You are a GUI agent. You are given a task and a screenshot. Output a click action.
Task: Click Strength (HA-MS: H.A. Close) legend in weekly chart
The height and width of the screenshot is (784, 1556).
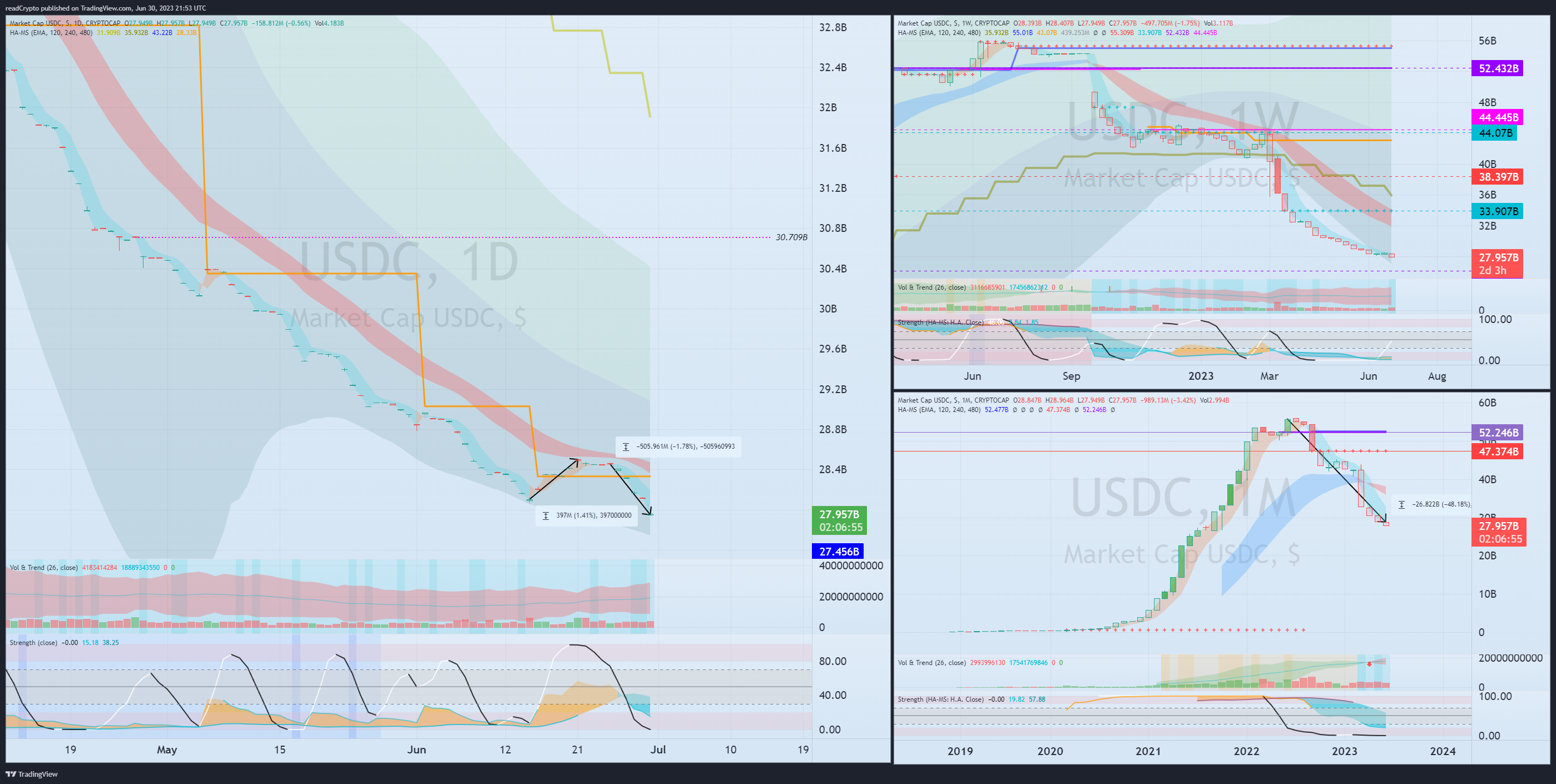point(968,322)
